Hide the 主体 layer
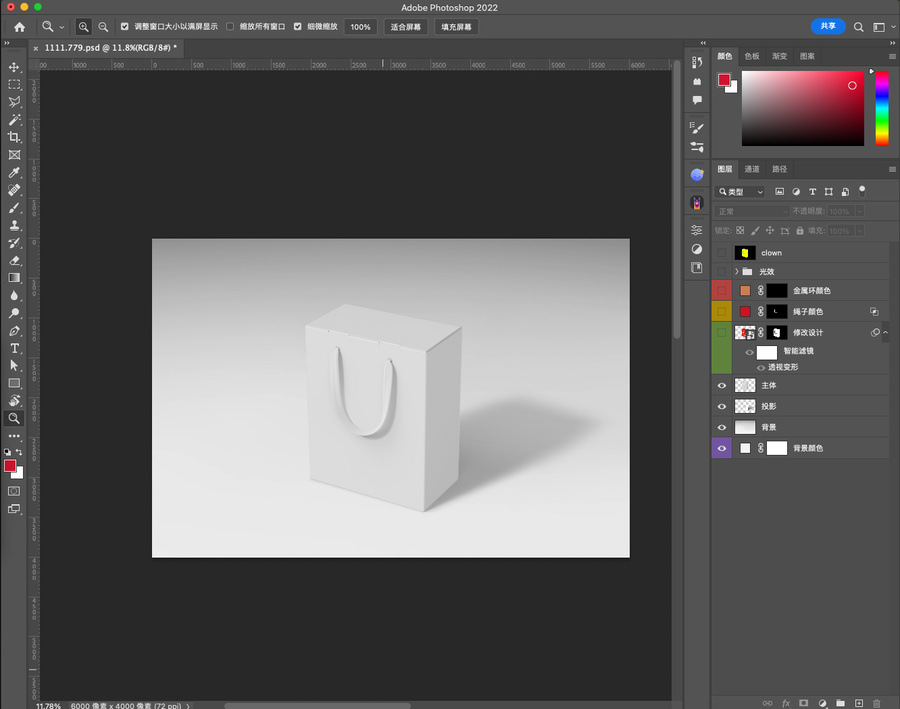 pyautogui.click(x=721, y=385)
